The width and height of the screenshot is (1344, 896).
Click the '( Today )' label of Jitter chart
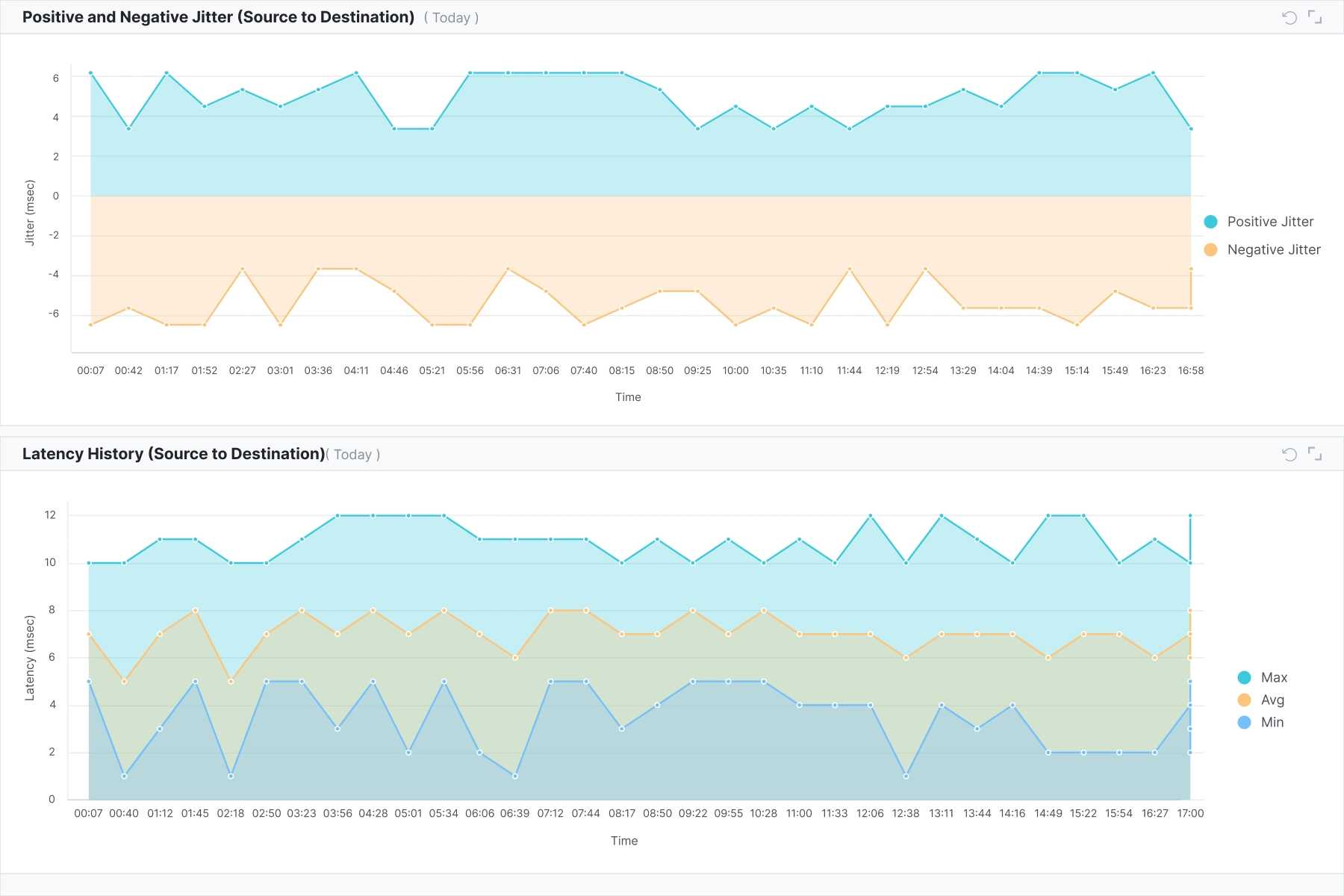451,18
